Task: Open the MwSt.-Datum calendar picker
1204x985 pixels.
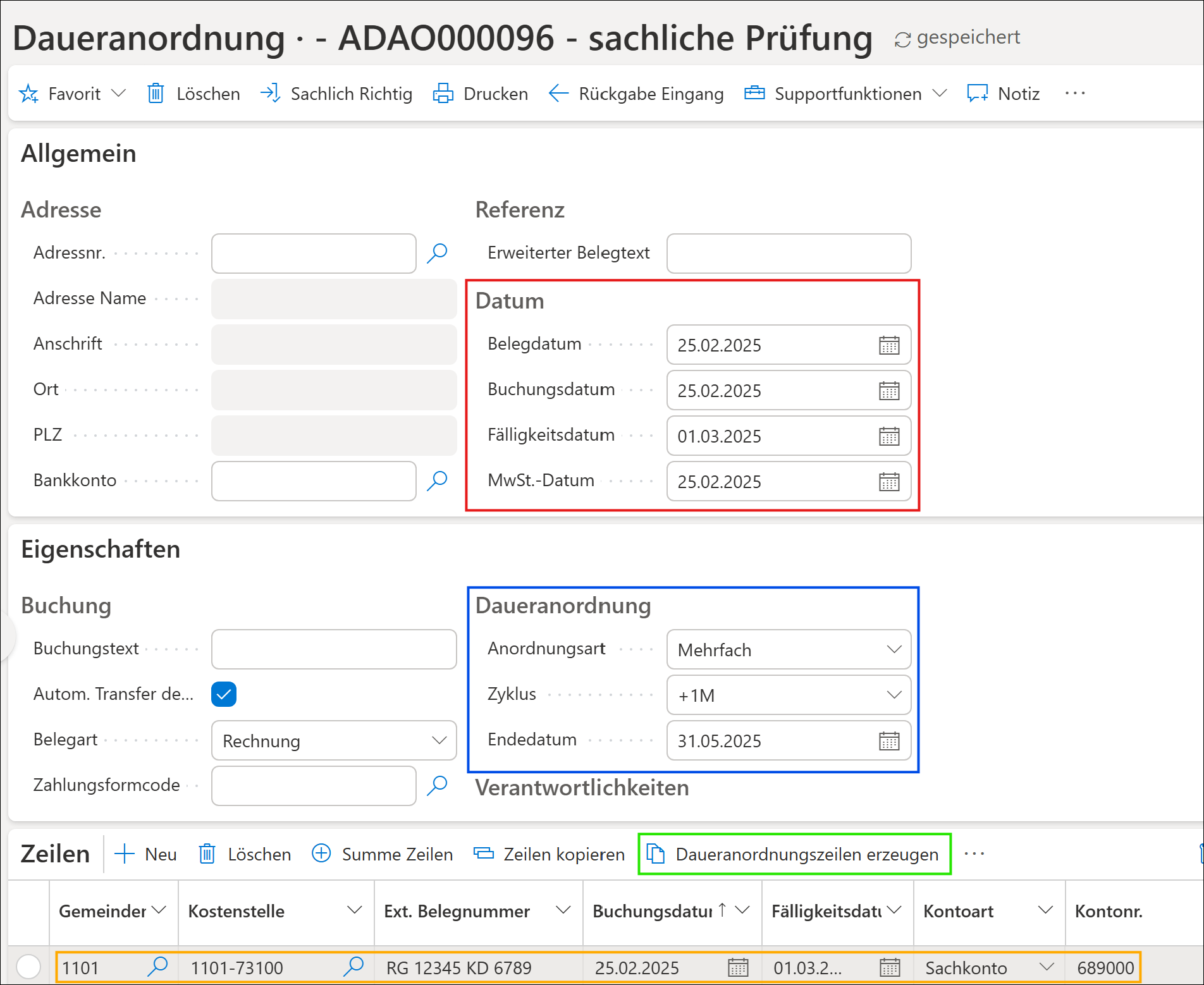Action: (888, 482)
